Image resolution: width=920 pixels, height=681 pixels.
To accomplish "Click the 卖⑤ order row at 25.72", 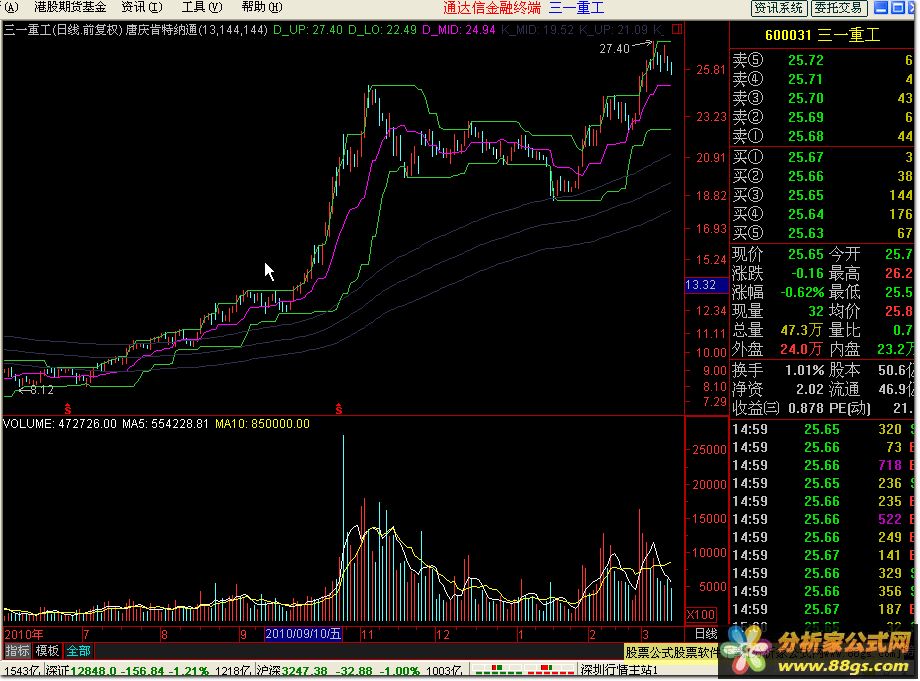I will (x=823, y=60).
